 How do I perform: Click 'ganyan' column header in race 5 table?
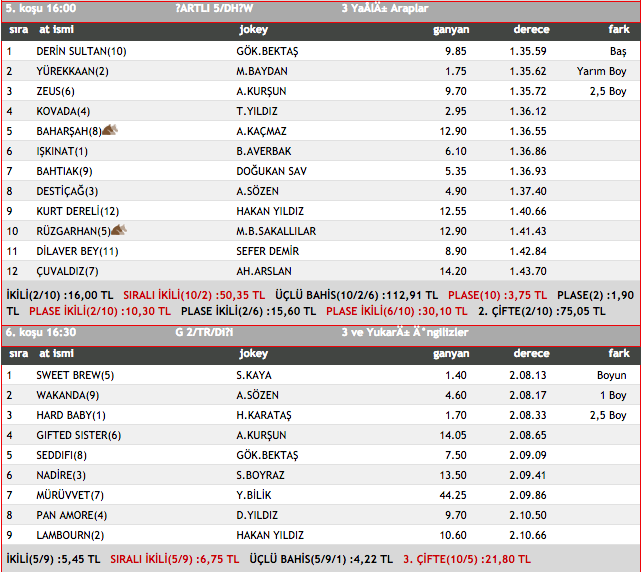coord(450,30)
